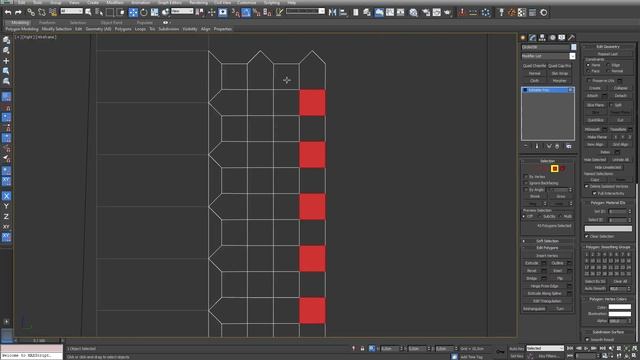Viewport: 640px width, 360px height.
Task: Click the Vertex Colors Color swatch
Action: click(620, 307)
